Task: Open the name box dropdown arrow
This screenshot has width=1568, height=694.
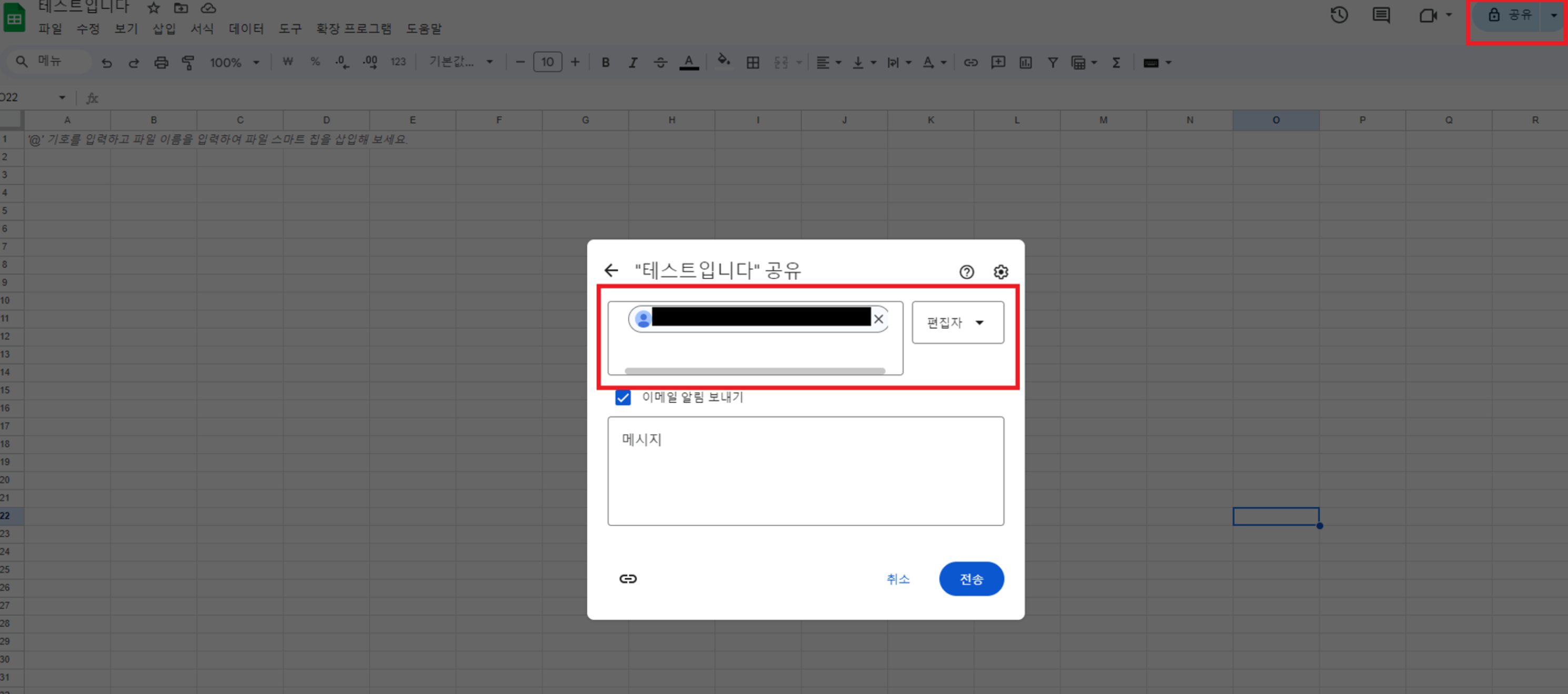Action: coord(62,97)
